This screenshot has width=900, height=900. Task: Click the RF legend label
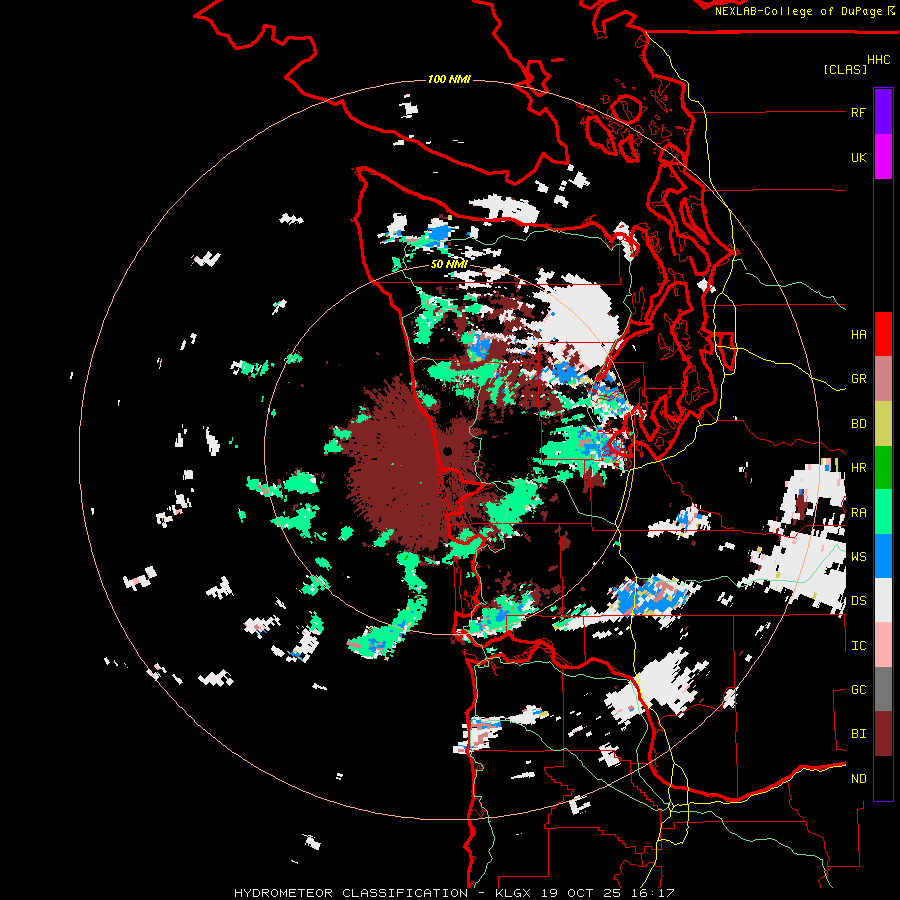coord(858,112)
